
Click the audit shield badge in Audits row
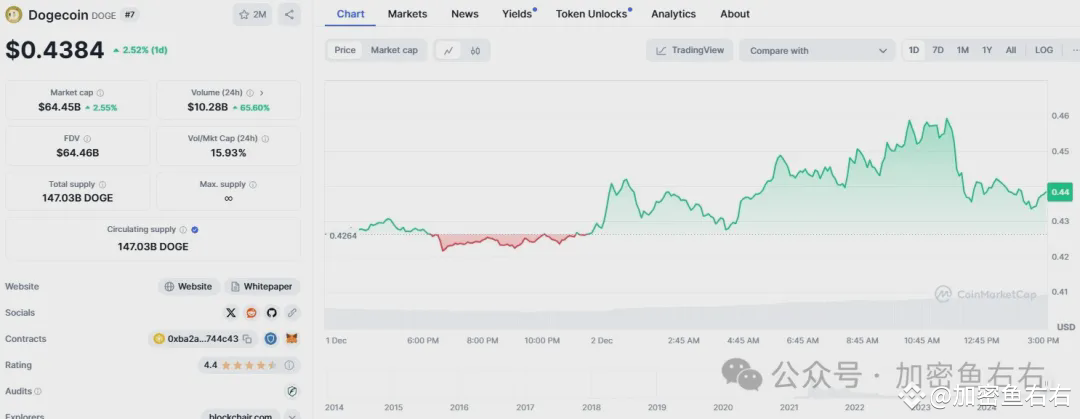(x=292, y=391)
